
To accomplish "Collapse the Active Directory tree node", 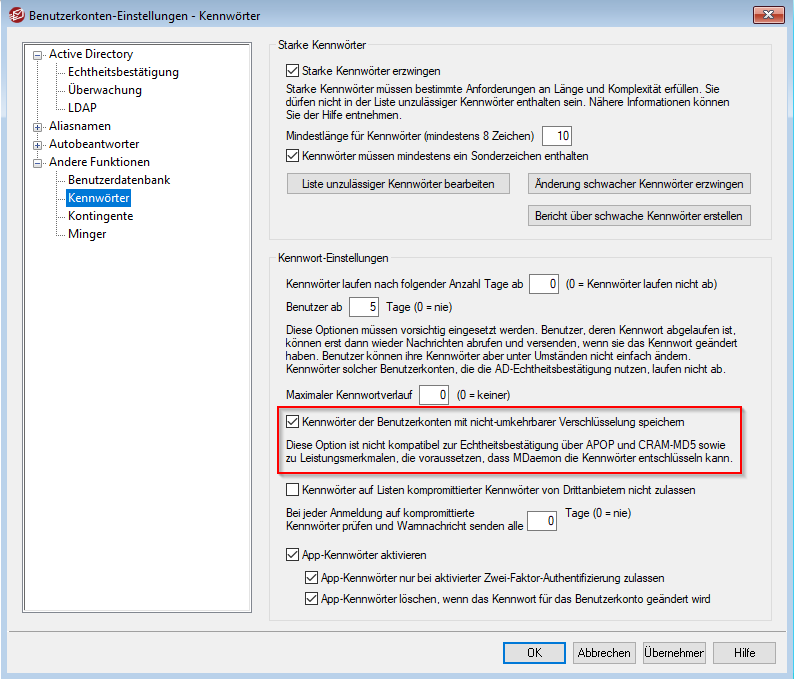I will [38, 55].
